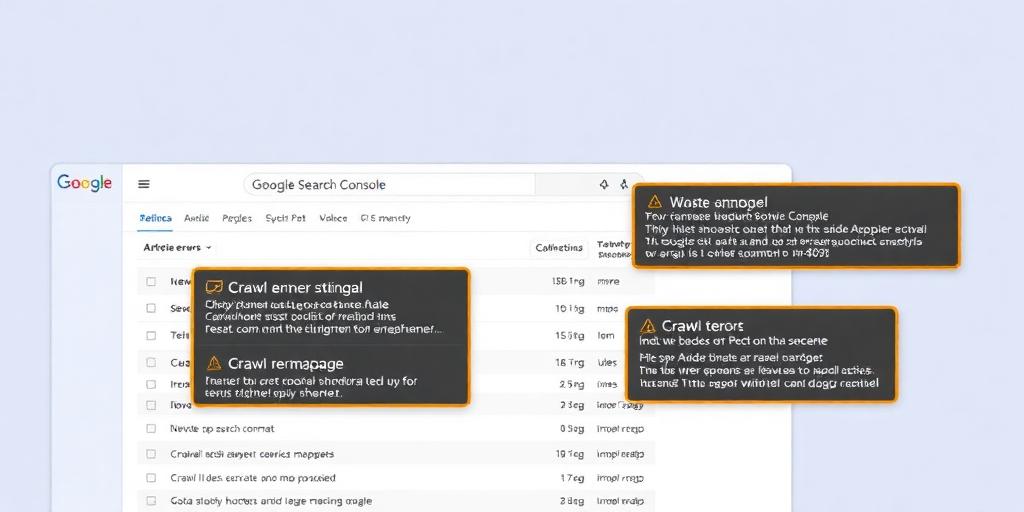This screenshot has height=512, width=1024.
Task: Tick the checkbox in the "lom" row
Action: [152, 336]
